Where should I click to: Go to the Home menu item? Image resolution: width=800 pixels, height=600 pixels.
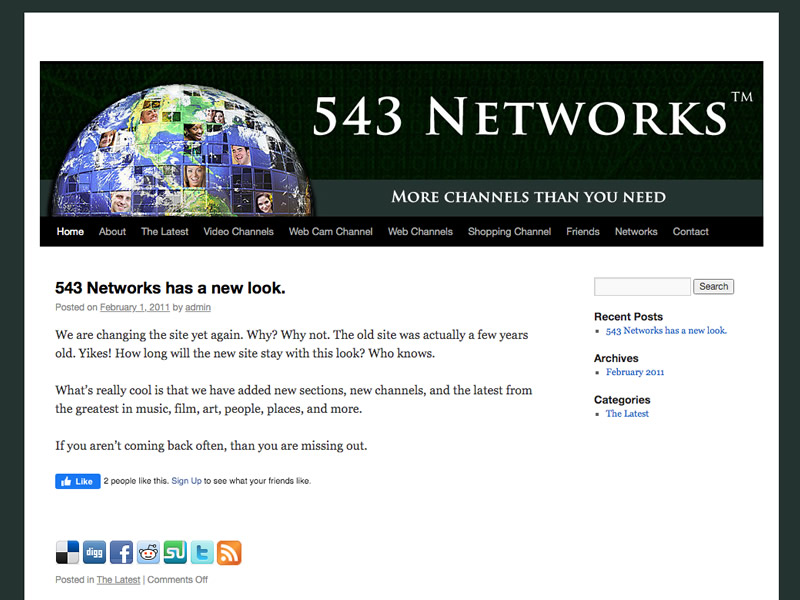point(70,231)
